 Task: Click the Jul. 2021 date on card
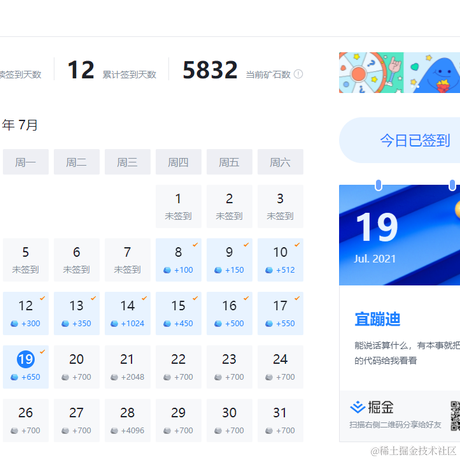coord(375,259)
